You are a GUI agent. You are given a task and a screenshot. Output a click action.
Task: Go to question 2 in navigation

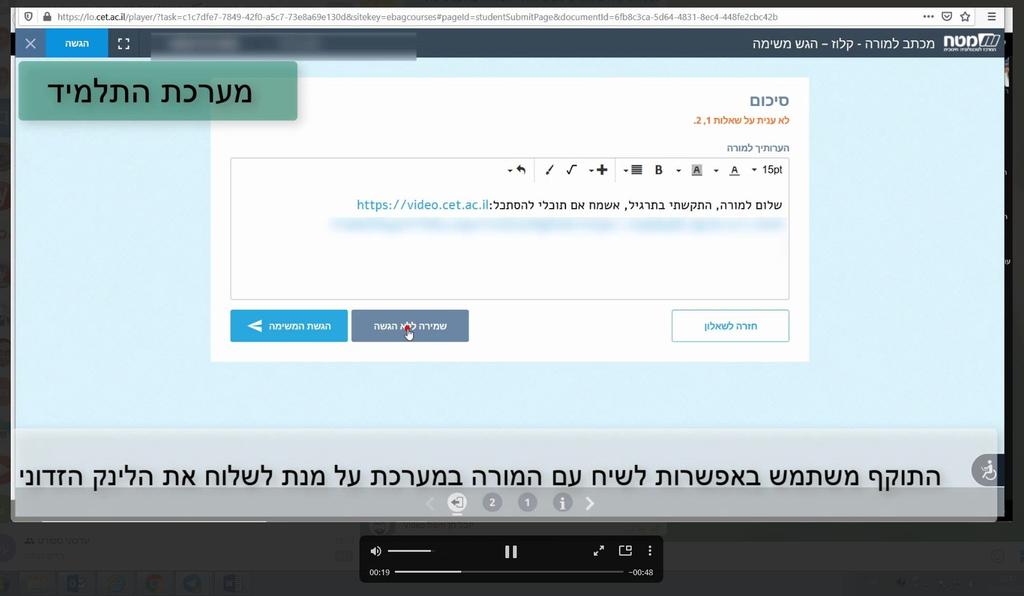[492, 503]
